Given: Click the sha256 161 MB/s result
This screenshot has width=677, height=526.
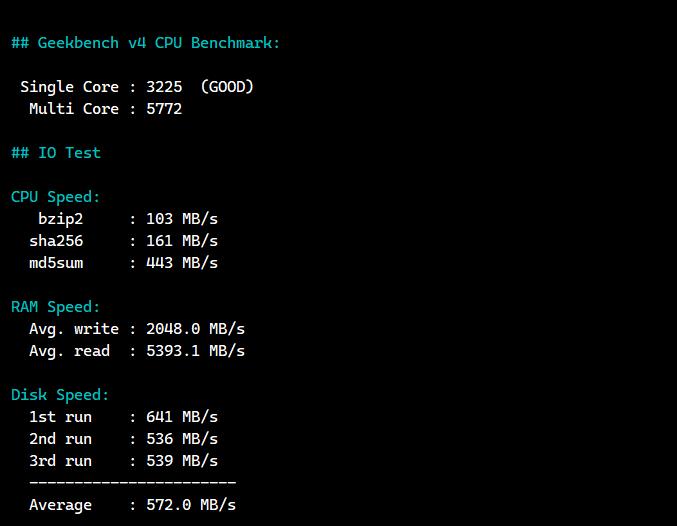Looking at the screenshot, I should coord(181,241).
